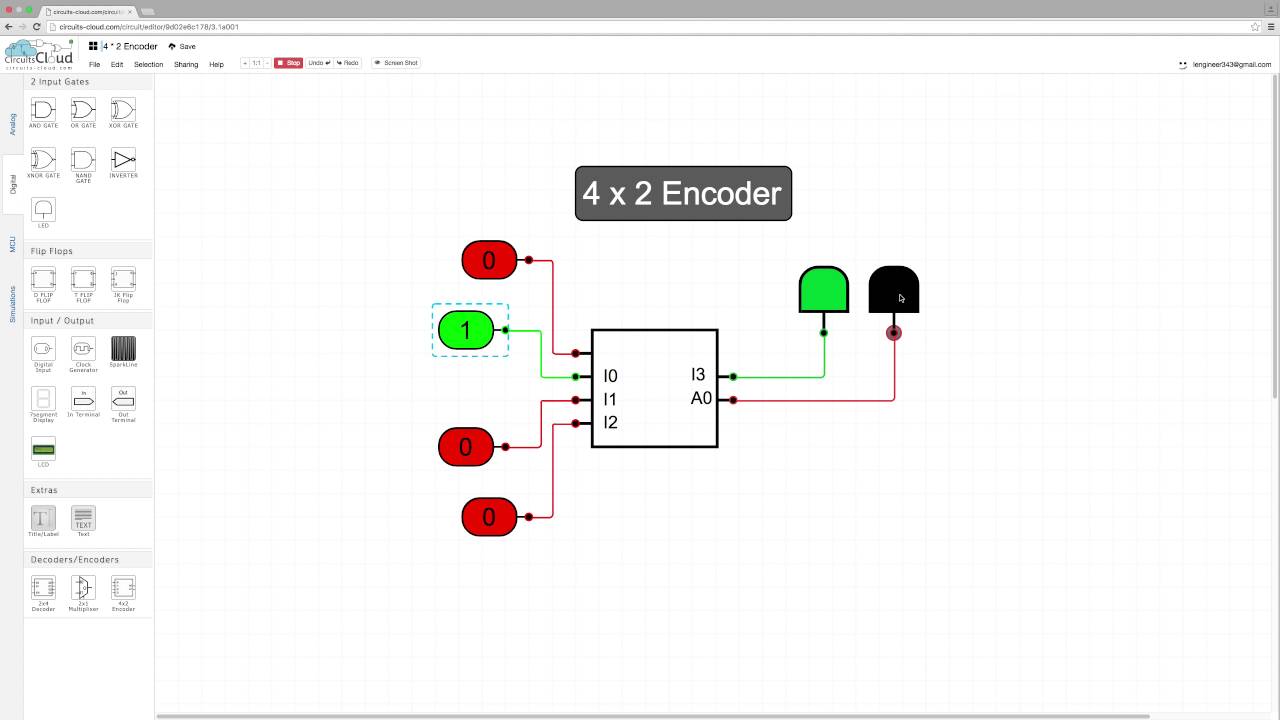
Task: Switch to the Digital side tab
Action: click(13, 184)
